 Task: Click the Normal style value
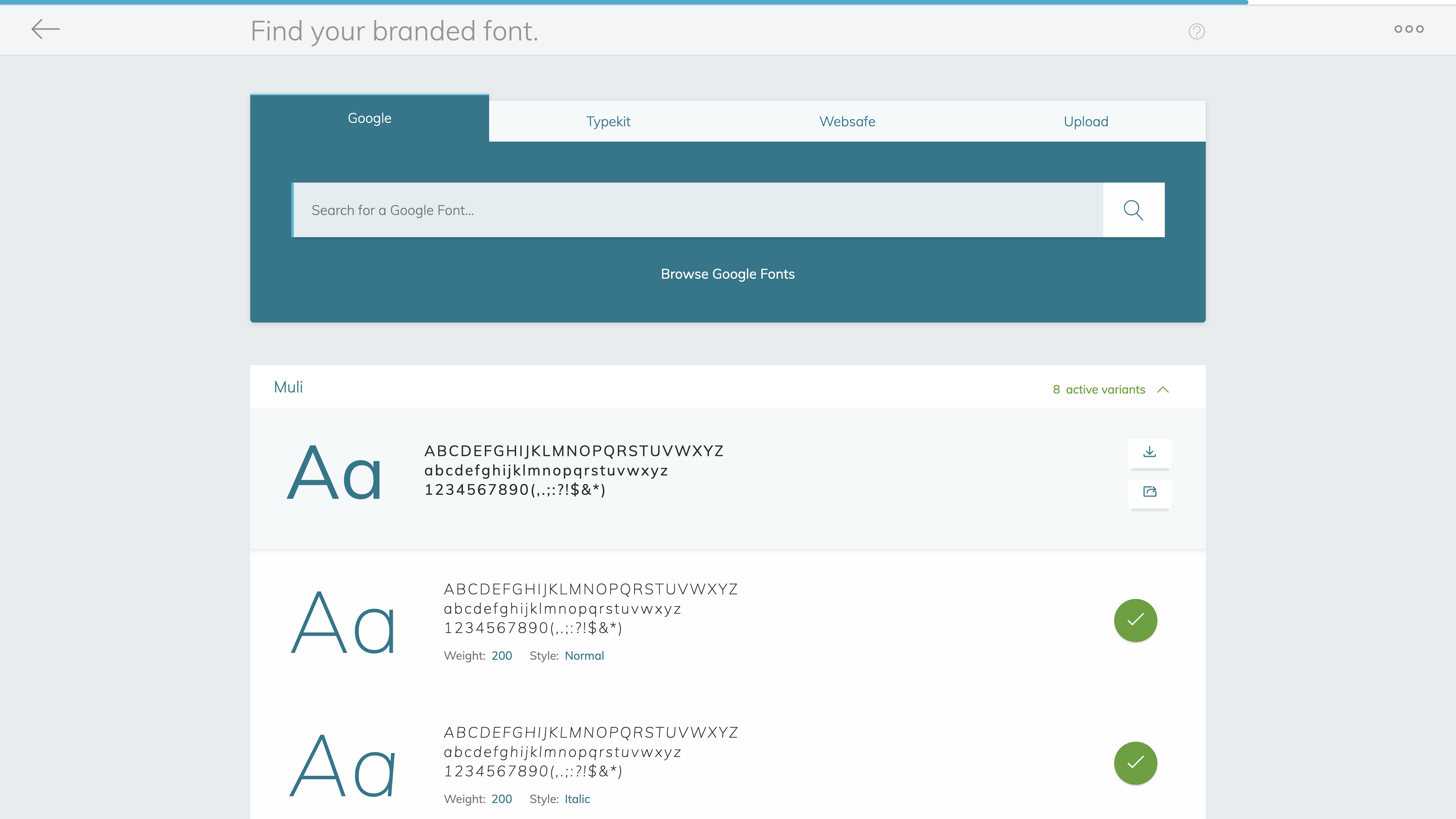pyautogui.click(x=584, y=656)
